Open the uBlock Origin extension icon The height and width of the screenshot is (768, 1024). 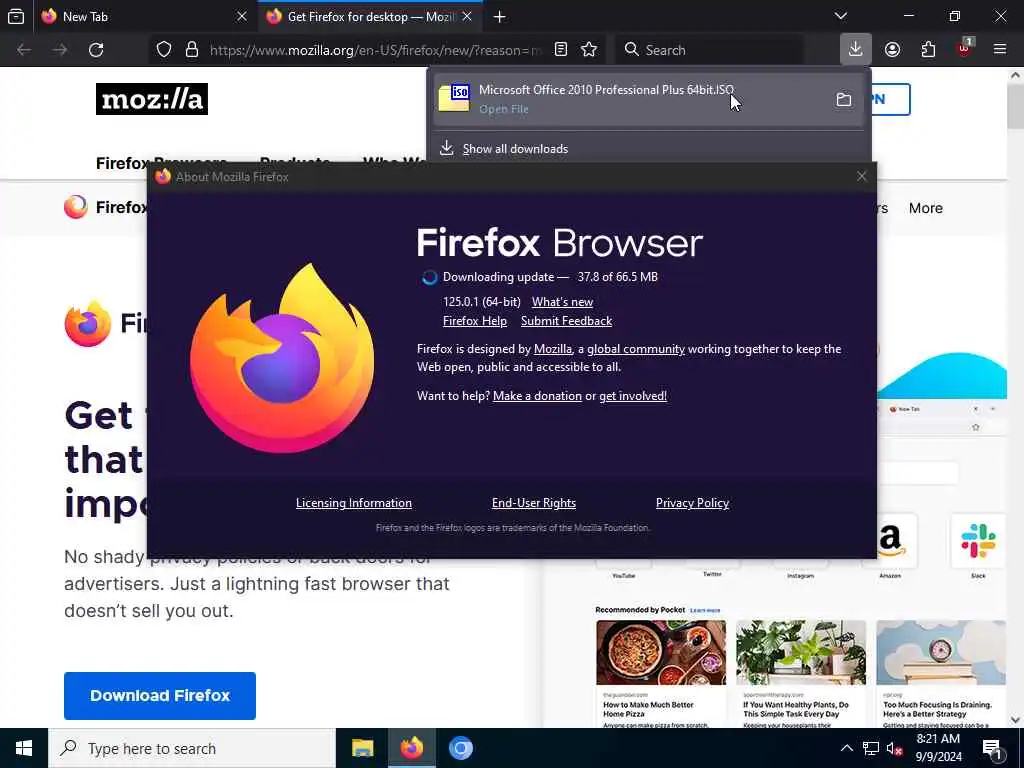click(x=965, y=50)
